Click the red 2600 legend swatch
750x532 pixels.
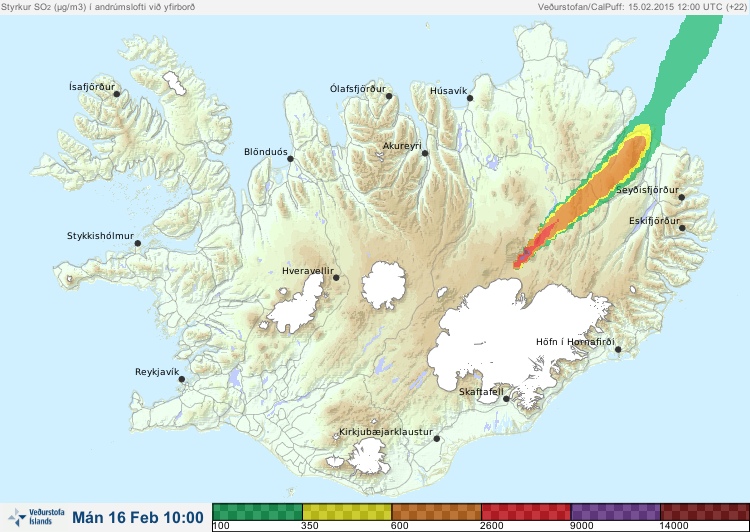click(526, 512)
